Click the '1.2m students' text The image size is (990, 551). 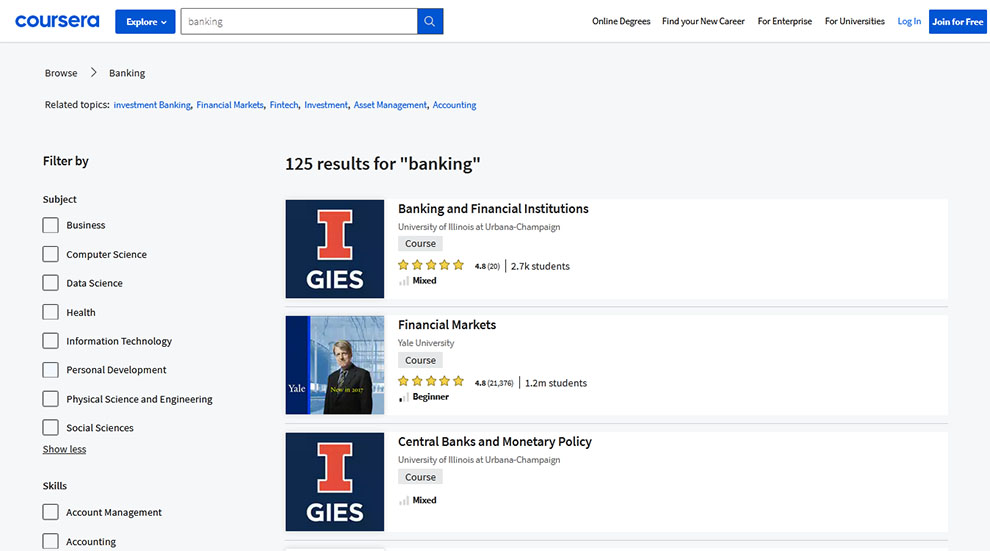point(556,383)
